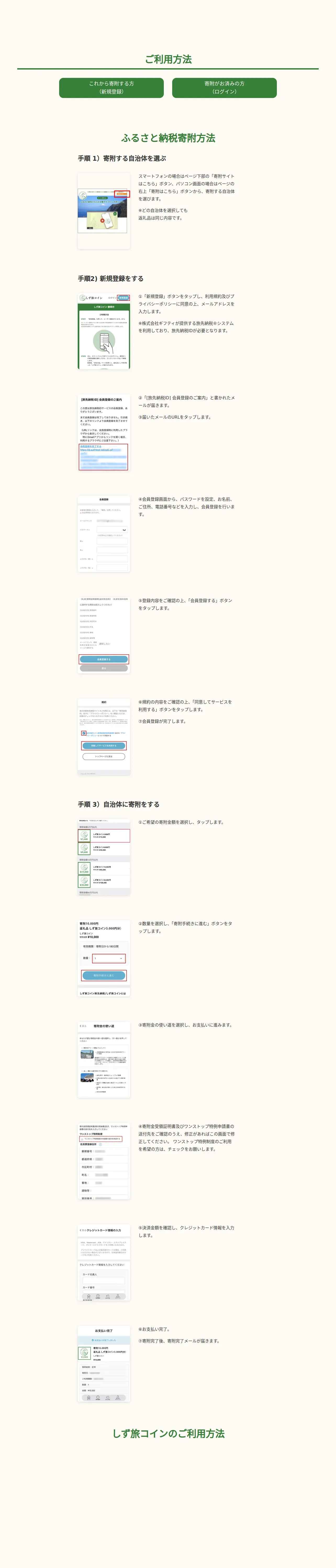Click the これから寄附する方（新規登録） button
Image resolution: width=336 pixels, height=1568 pixels.
point(111,88)
